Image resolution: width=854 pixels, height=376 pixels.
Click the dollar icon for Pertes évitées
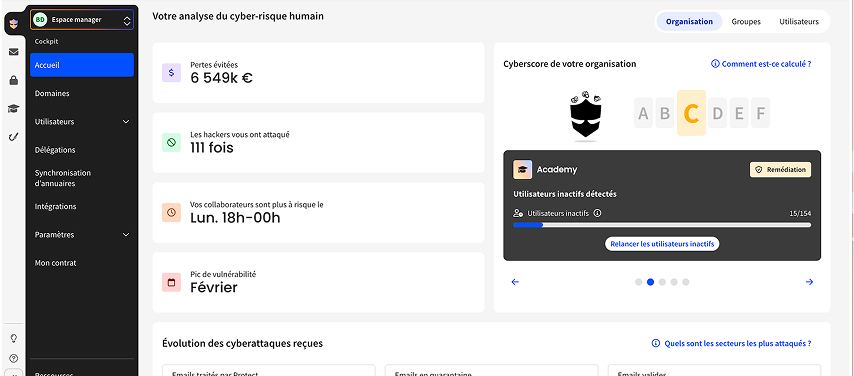171,72
